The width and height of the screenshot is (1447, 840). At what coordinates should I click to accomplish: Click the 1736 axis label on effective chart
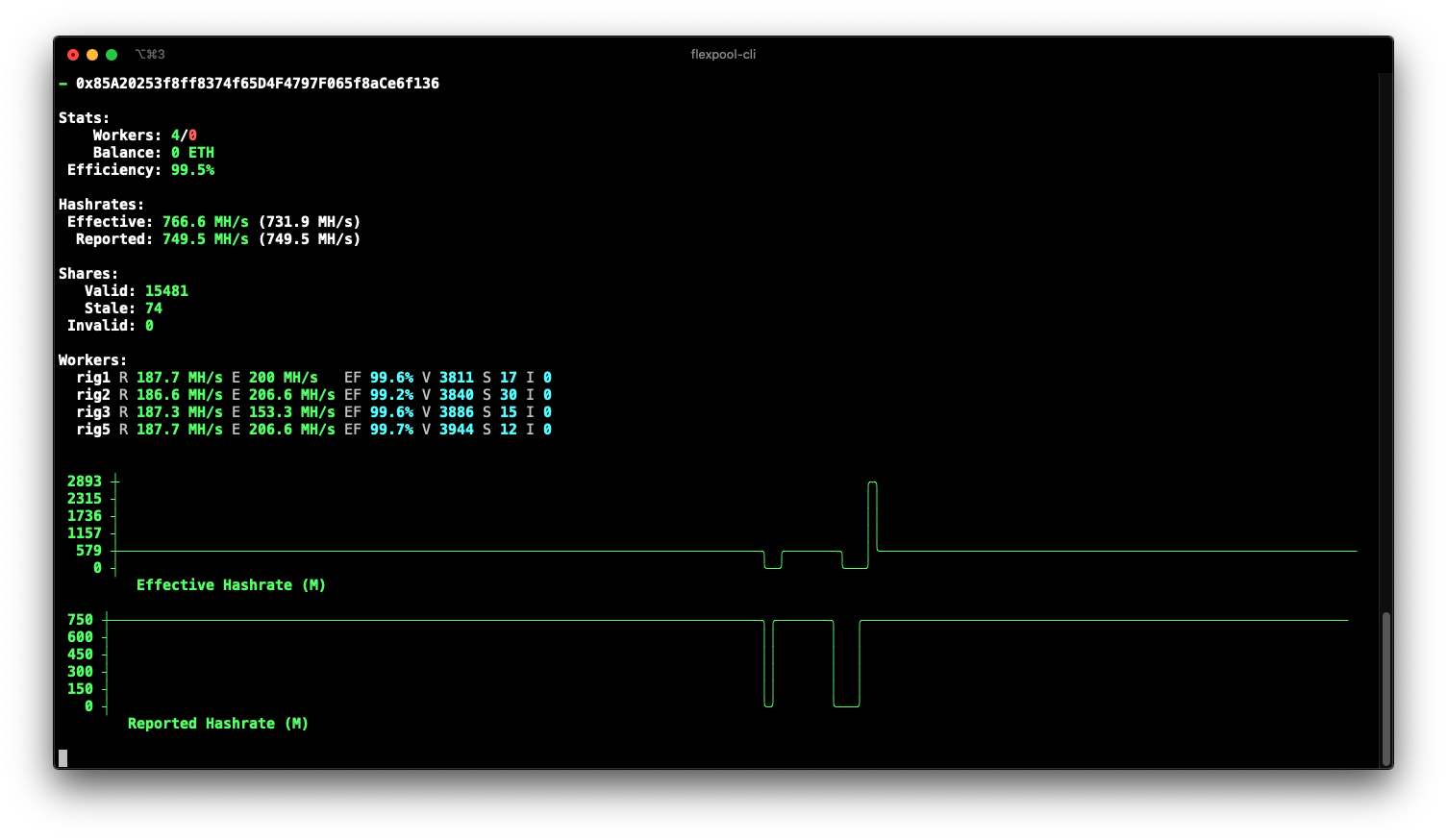point(85,516)
